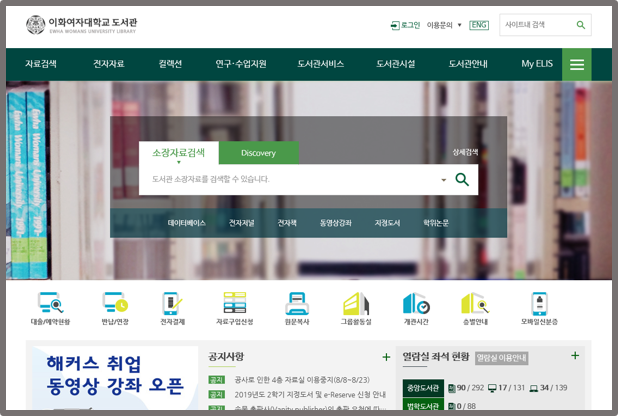This screenshot has width=618, height=416.
Task: Open the 연구·수업지원 menu
Action: 241,64
